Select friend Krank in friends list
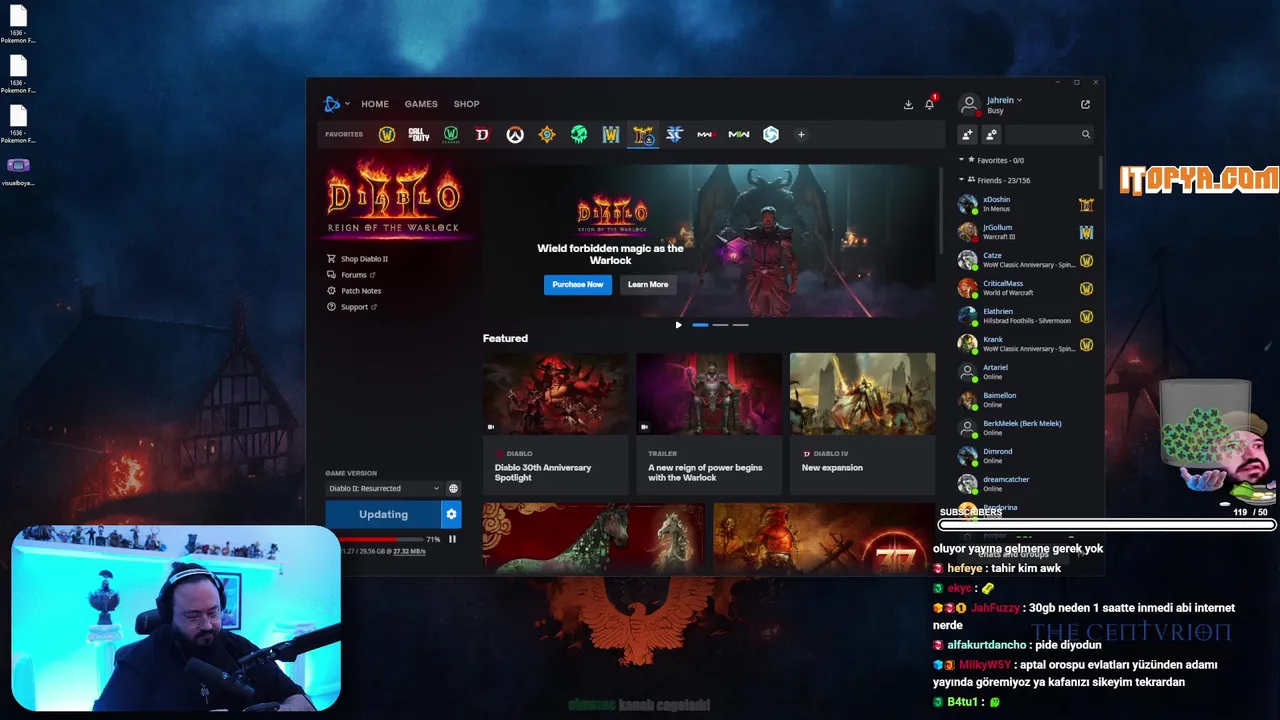This screenshot has height=720, width=1280. tap(1026, 344)
